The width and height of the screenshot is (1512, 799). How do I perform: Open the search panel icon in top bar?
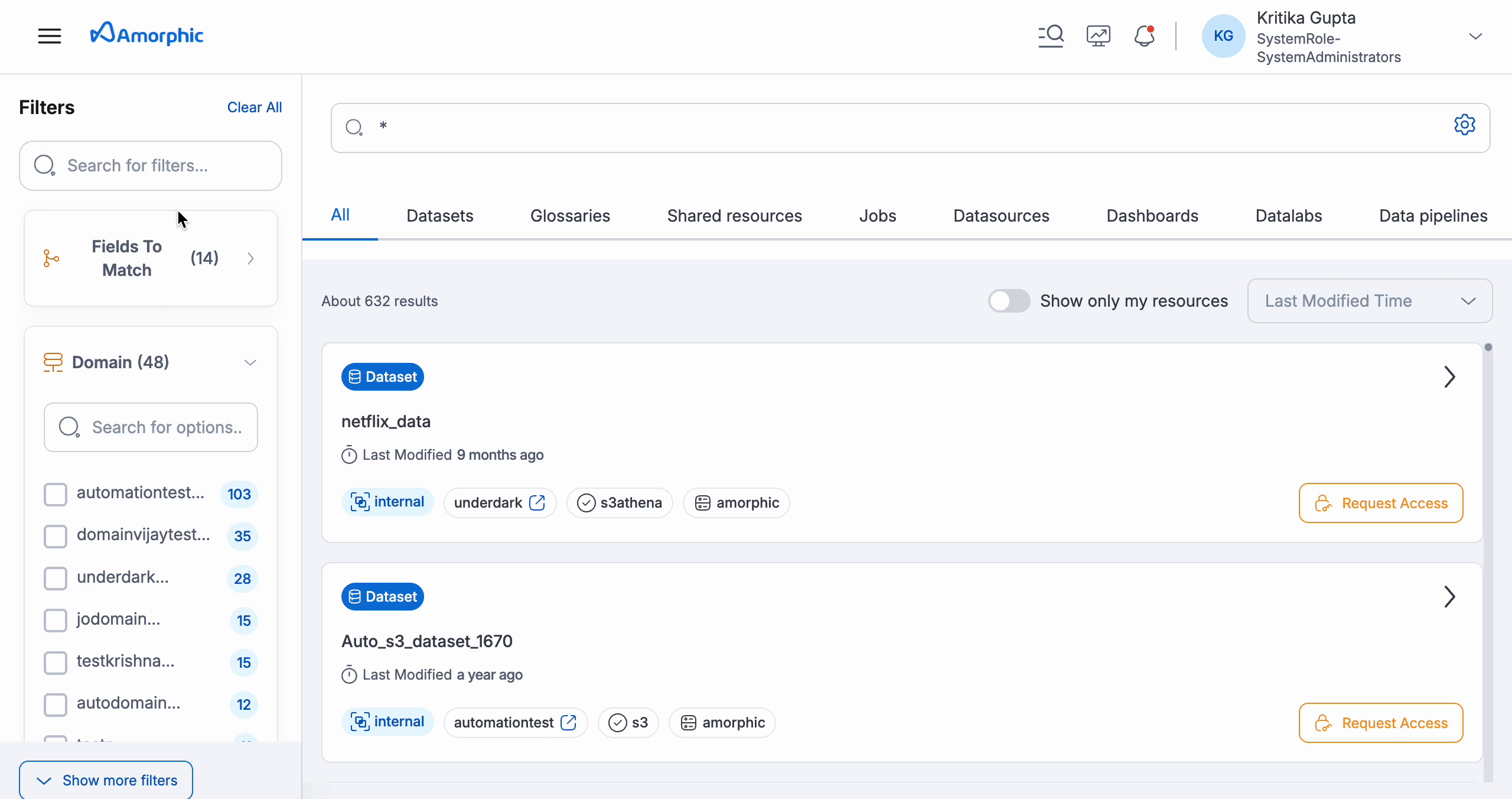point(1051,35)
